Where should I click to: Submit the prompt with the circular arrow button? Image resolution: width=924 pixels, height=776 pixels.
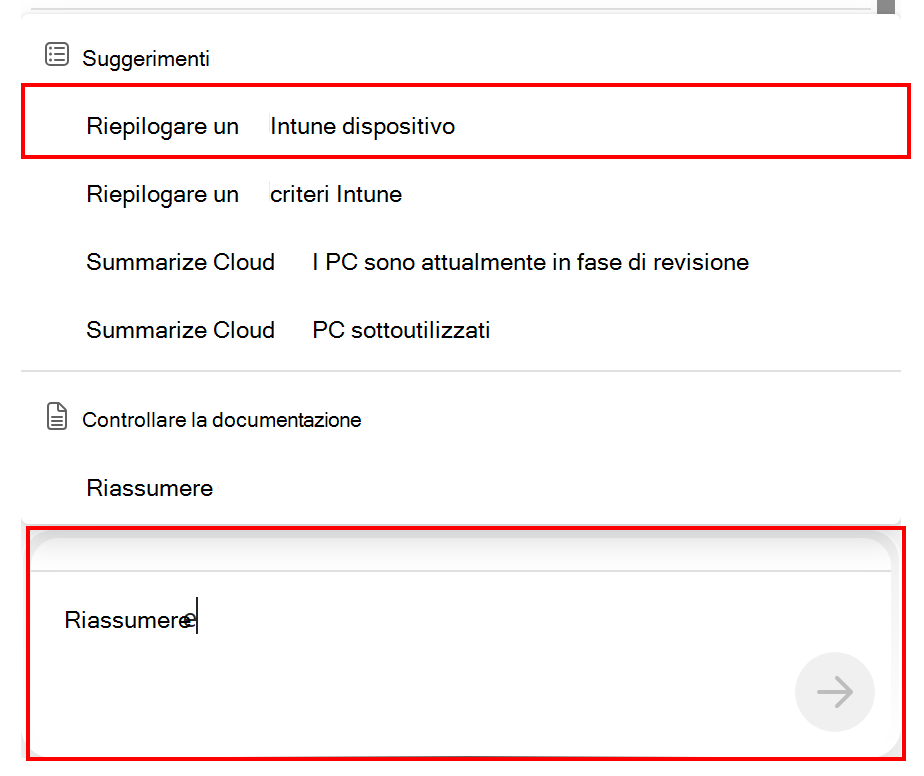click(835, 692)
